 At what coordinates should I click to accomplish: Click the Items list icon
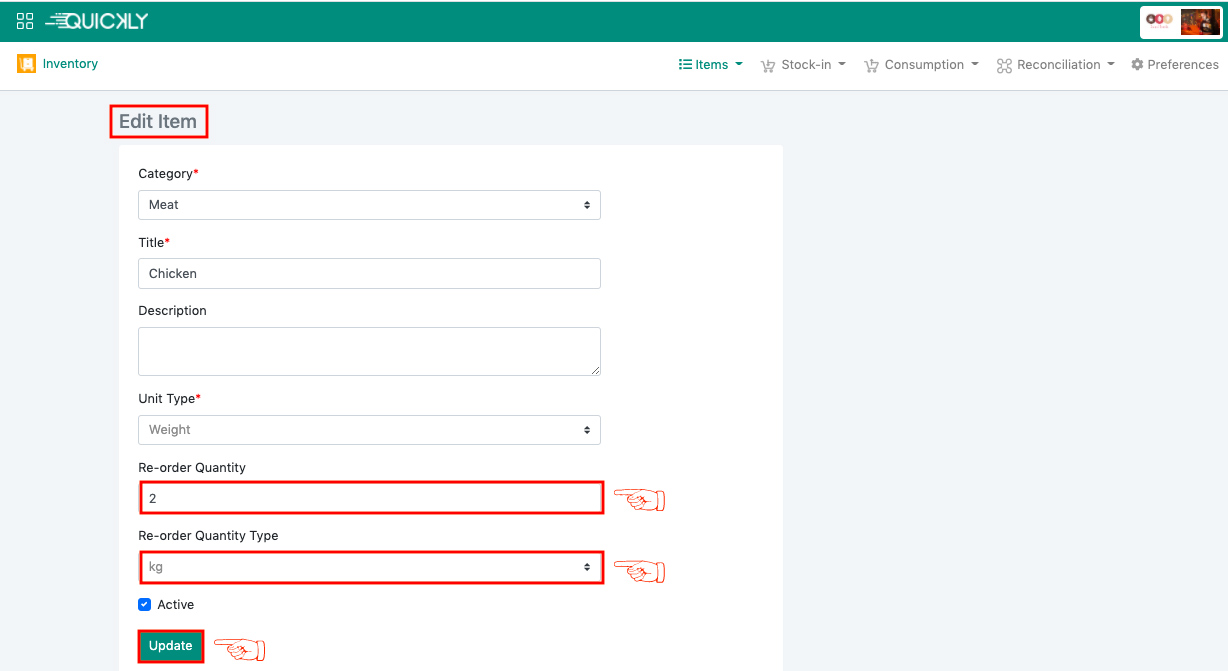[685, 65]
